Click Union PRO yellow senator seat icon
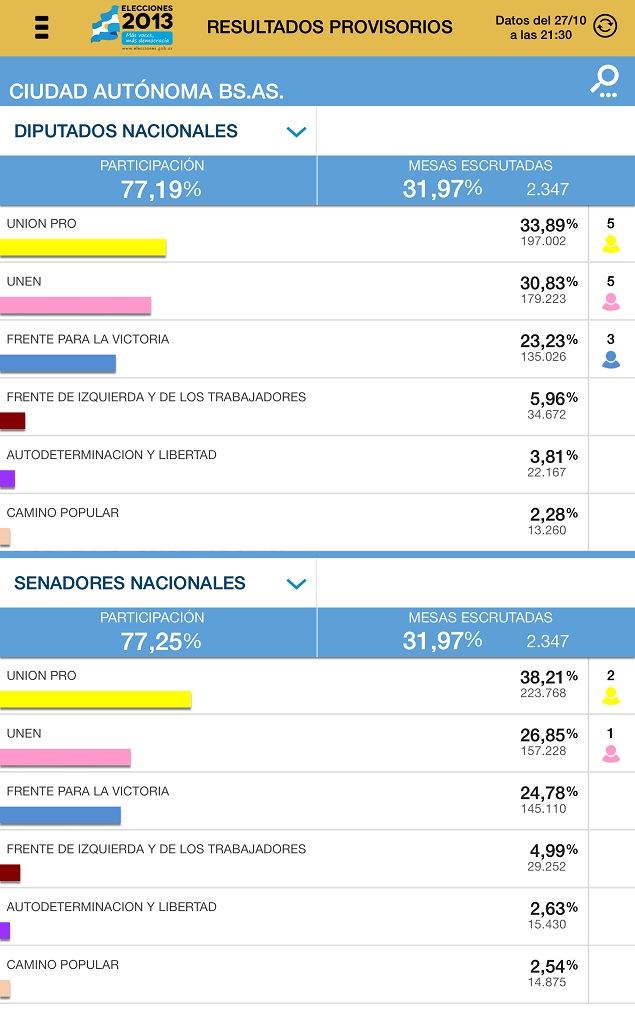The width and height of the screenshot is (635, 1018). (610, 696)
